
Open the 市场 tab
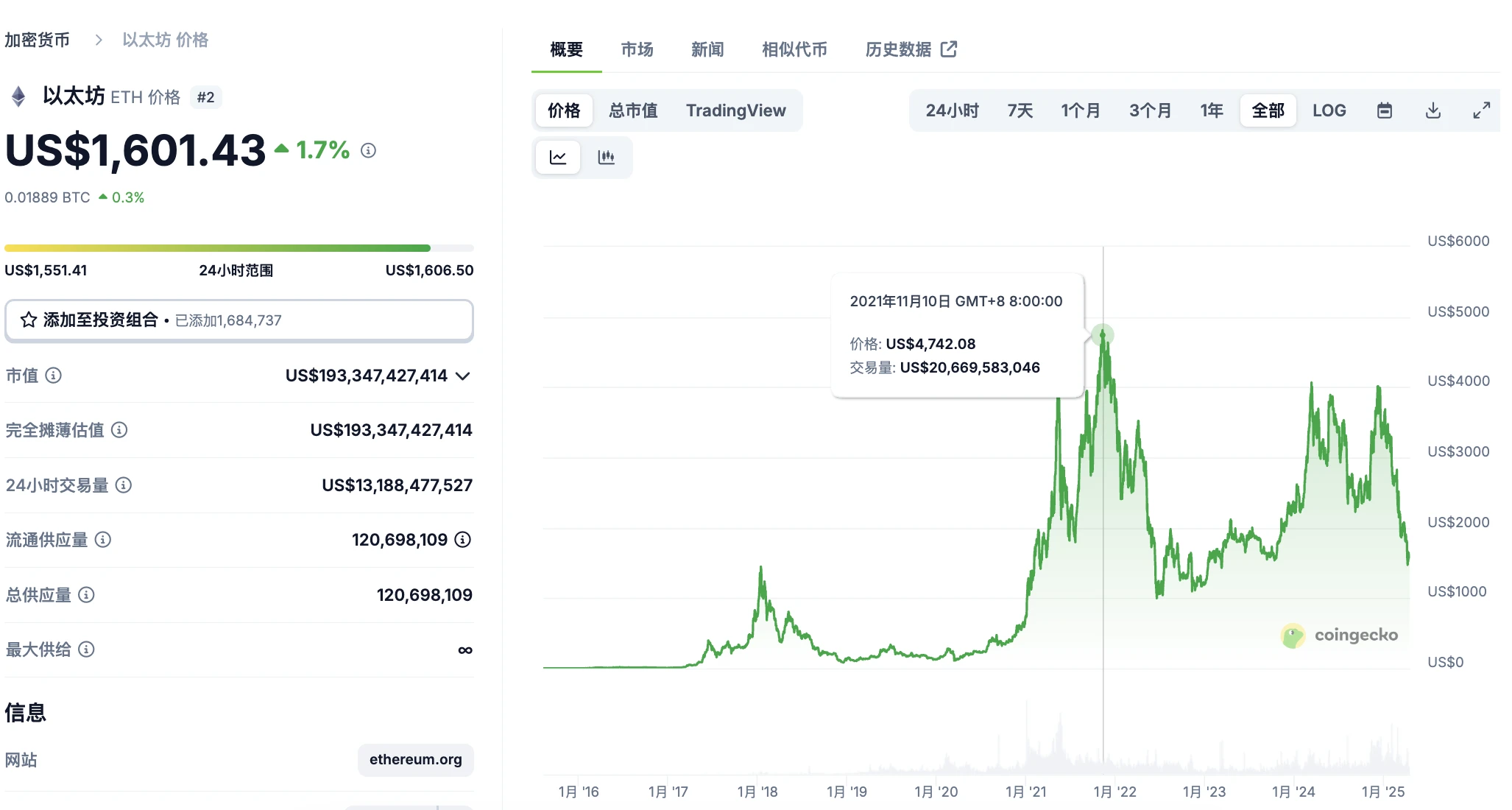pos(637,49)
